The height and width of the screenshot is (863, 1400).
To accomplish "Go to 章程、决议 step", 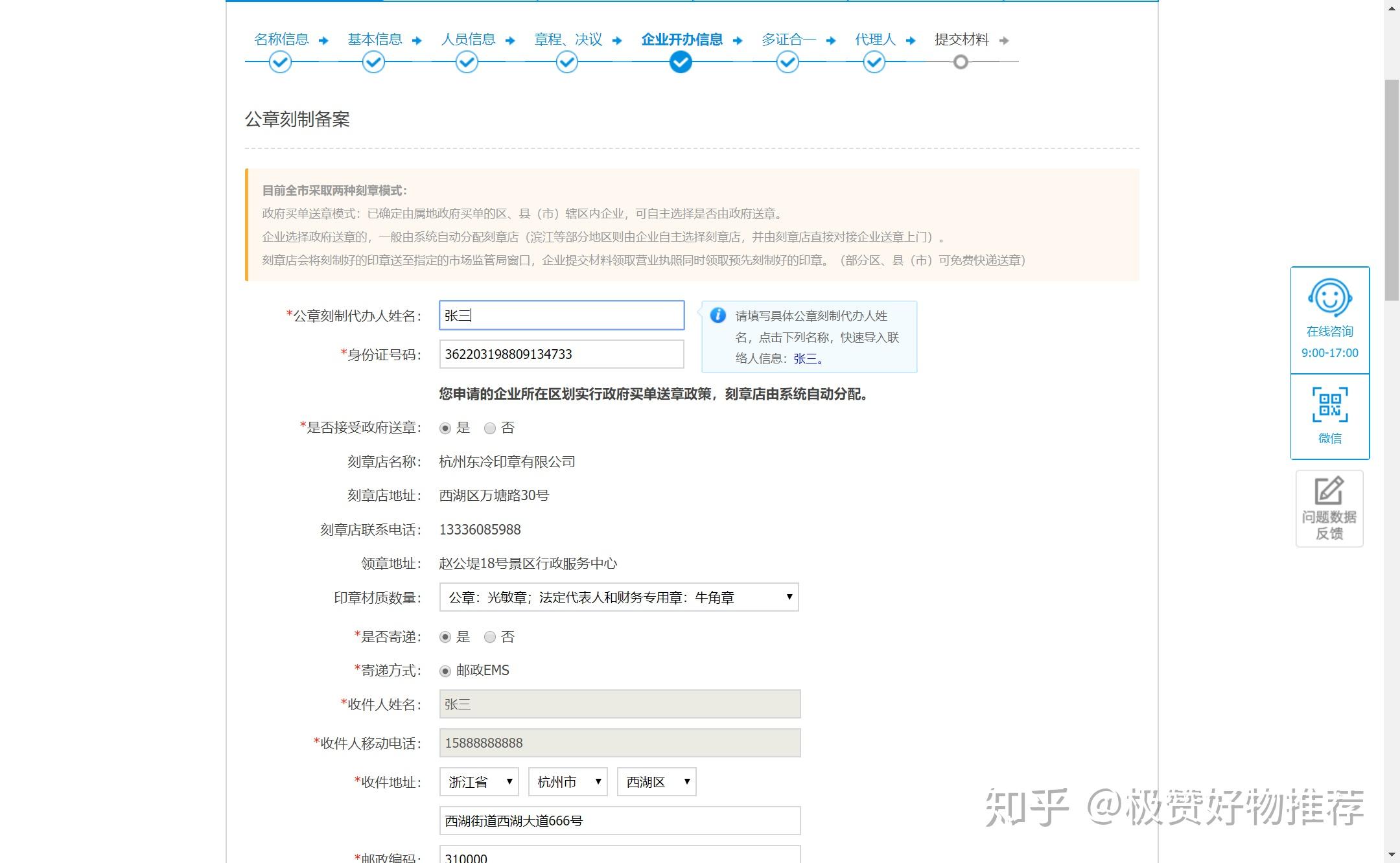I will [x=568, y=40].
